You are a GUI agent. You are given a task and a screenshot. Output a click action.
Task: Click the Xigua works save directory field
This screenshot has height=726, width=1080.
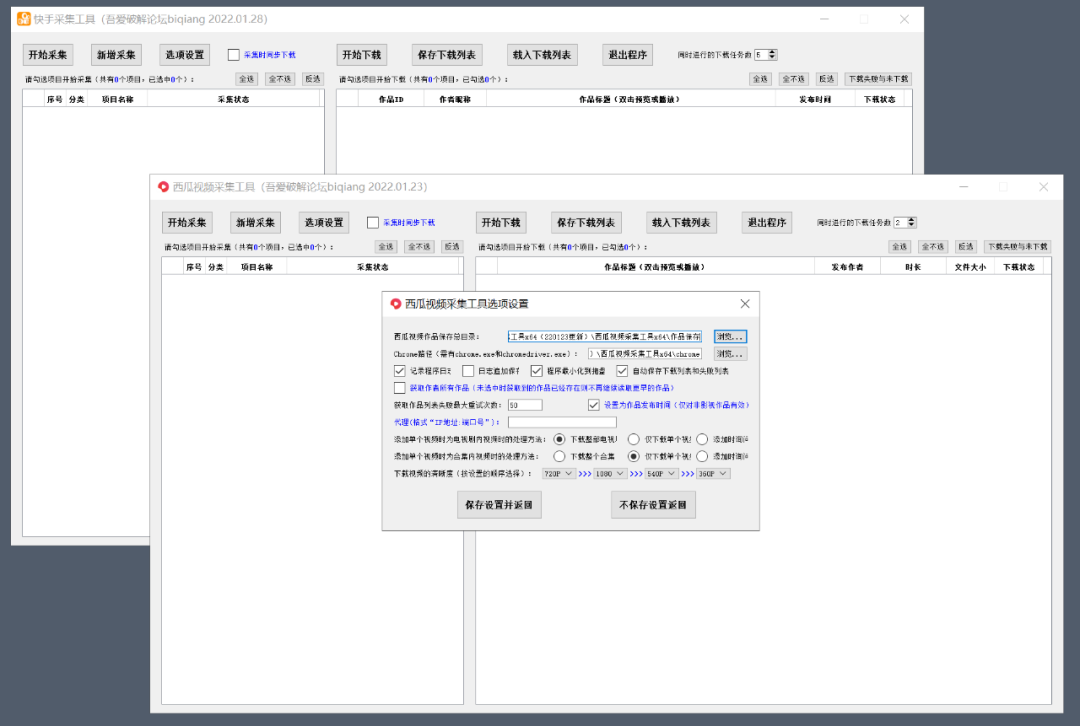click(x=605, y=336)
